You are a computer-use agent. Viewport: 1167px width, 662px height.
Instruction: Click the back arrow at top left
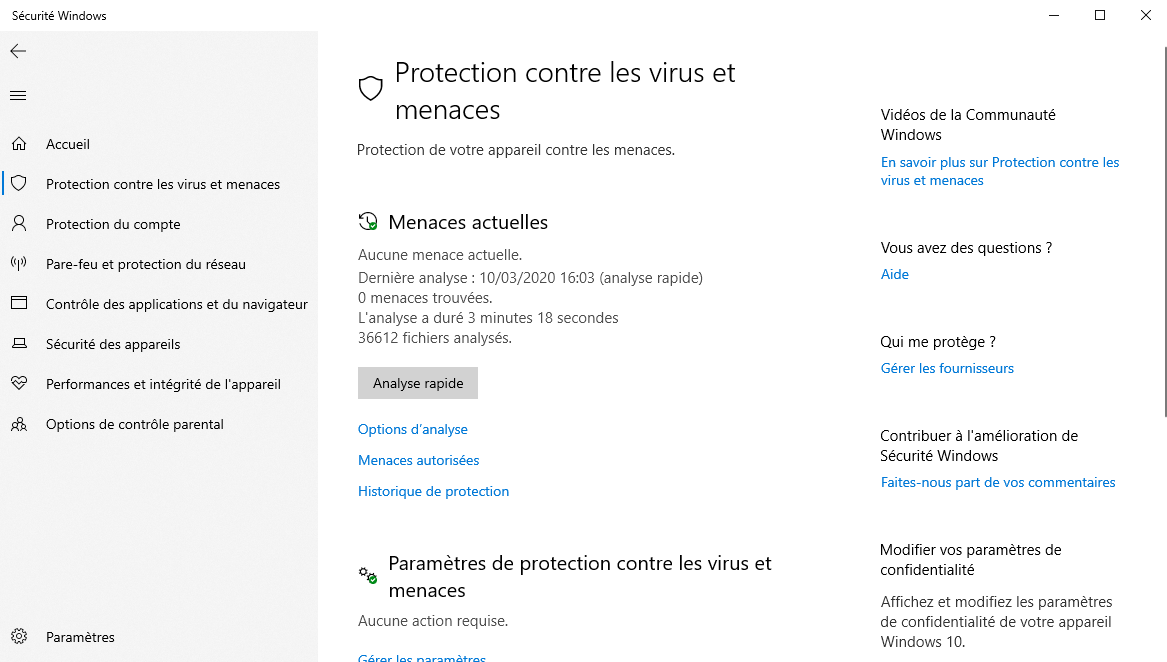tap(17, 51)
